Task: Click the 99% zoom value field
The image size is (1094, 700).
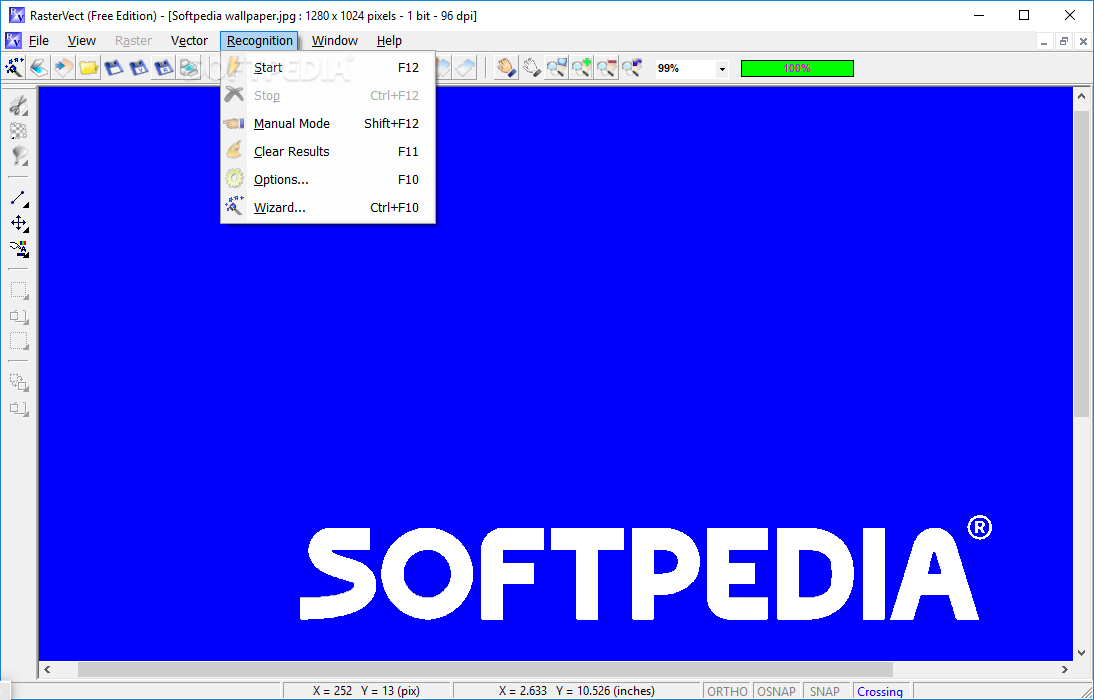Action: pos(685,68)
